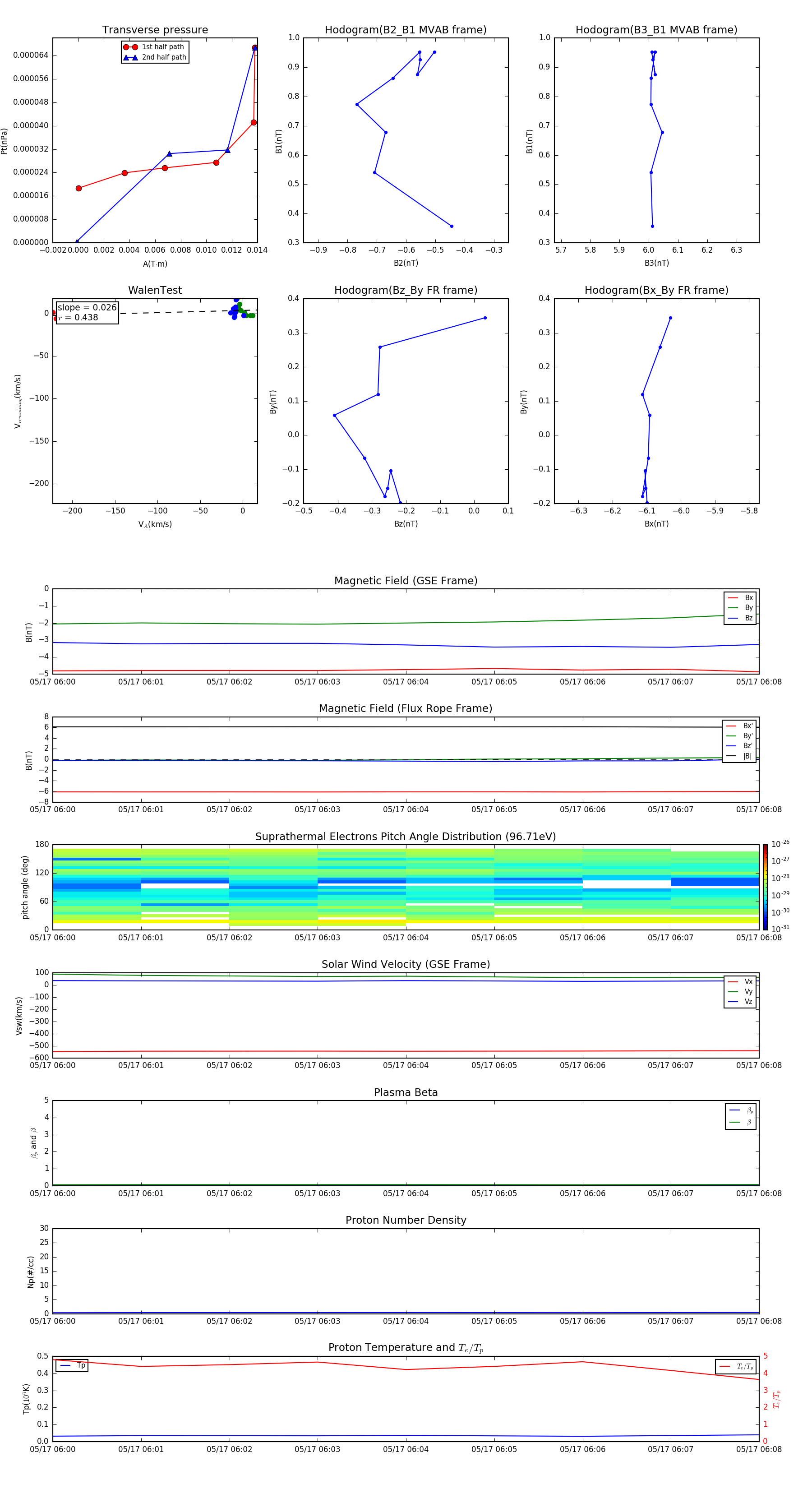Click the 'Vsw(km/s)' axis label
812x1489 pixels.
(19, 1015)
